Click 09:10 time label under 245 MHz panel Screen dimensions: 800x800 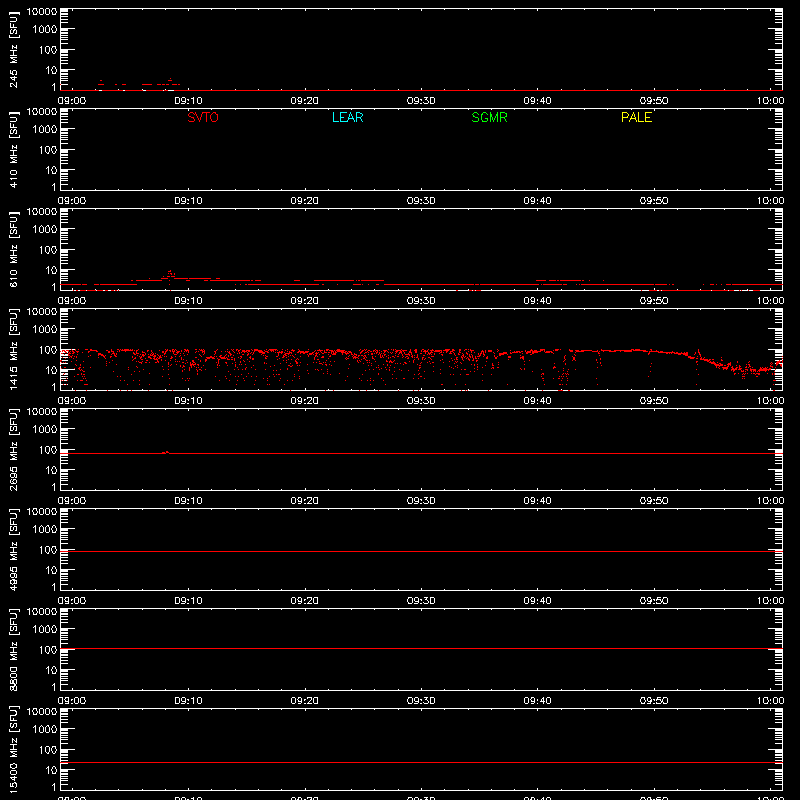tap(188, 101)
